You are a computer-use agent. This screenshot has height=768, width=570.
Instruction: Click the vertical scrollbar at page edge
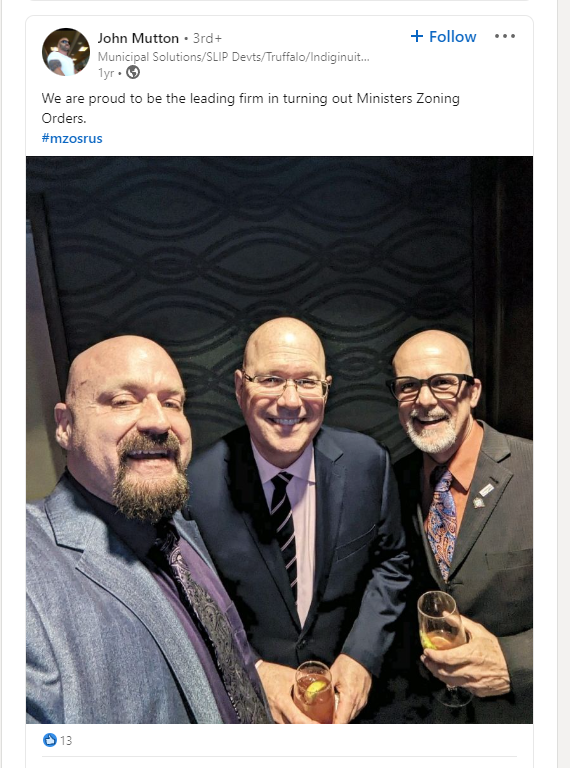pos(564,384)
